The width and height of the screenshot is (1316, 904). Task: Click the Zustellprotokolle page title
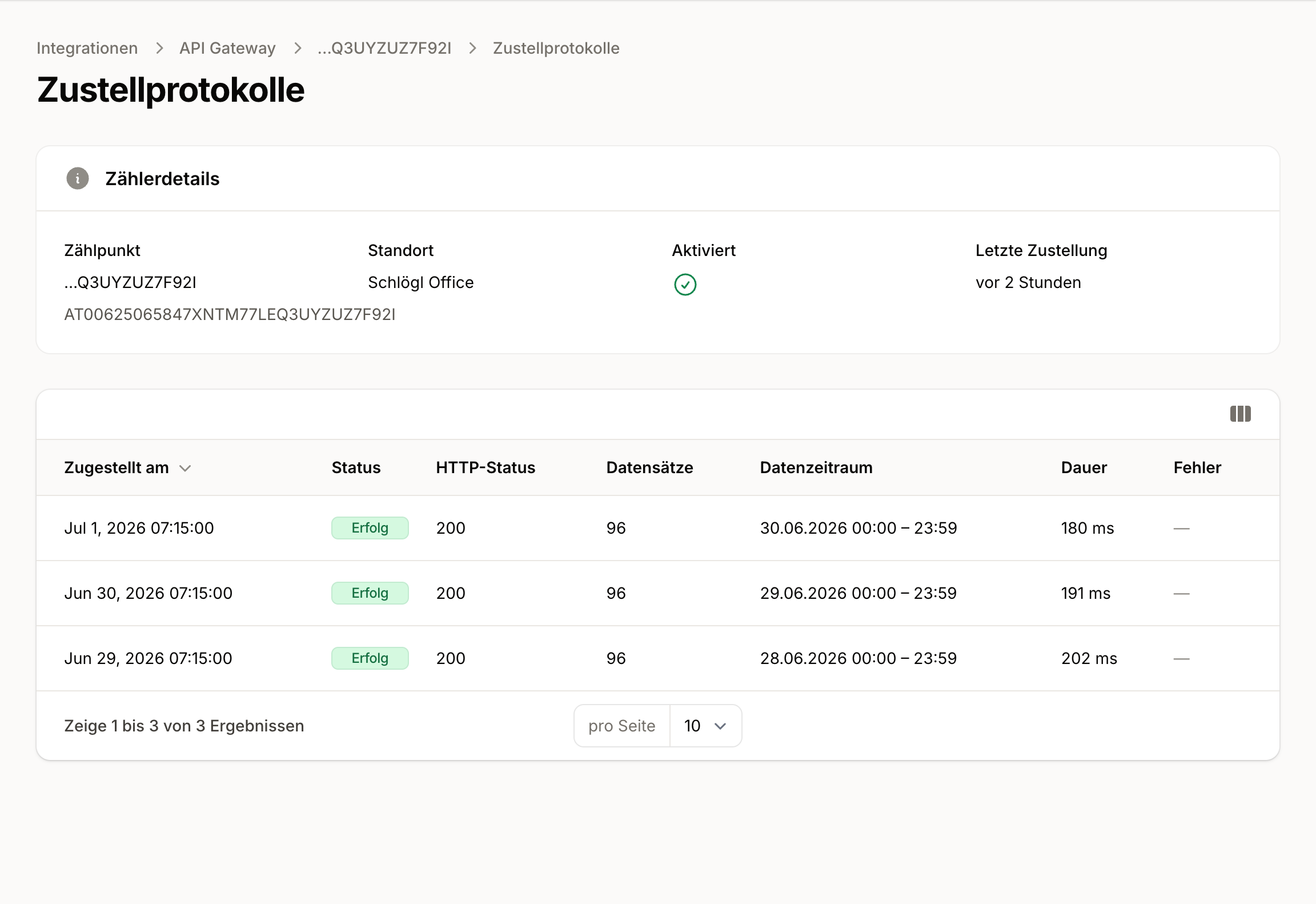tap(171, 90)
